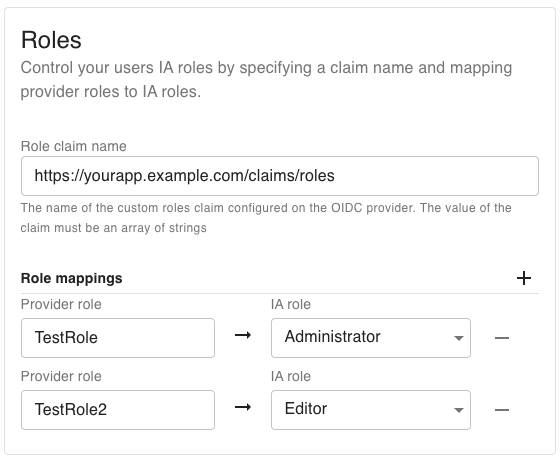Image resolution: width=560 pixels, height=460 pixels.
Task: Click the caret arrow on Editor select
Action: [x=459, y=410]
